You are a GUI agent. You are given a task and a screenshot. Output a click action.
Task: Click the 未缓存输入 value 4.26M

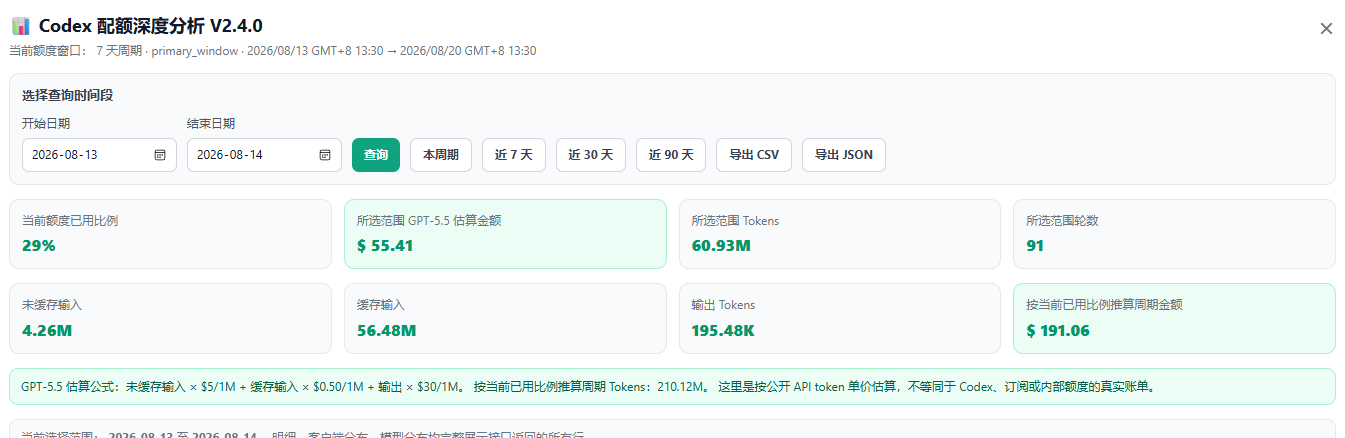point(47,330)
